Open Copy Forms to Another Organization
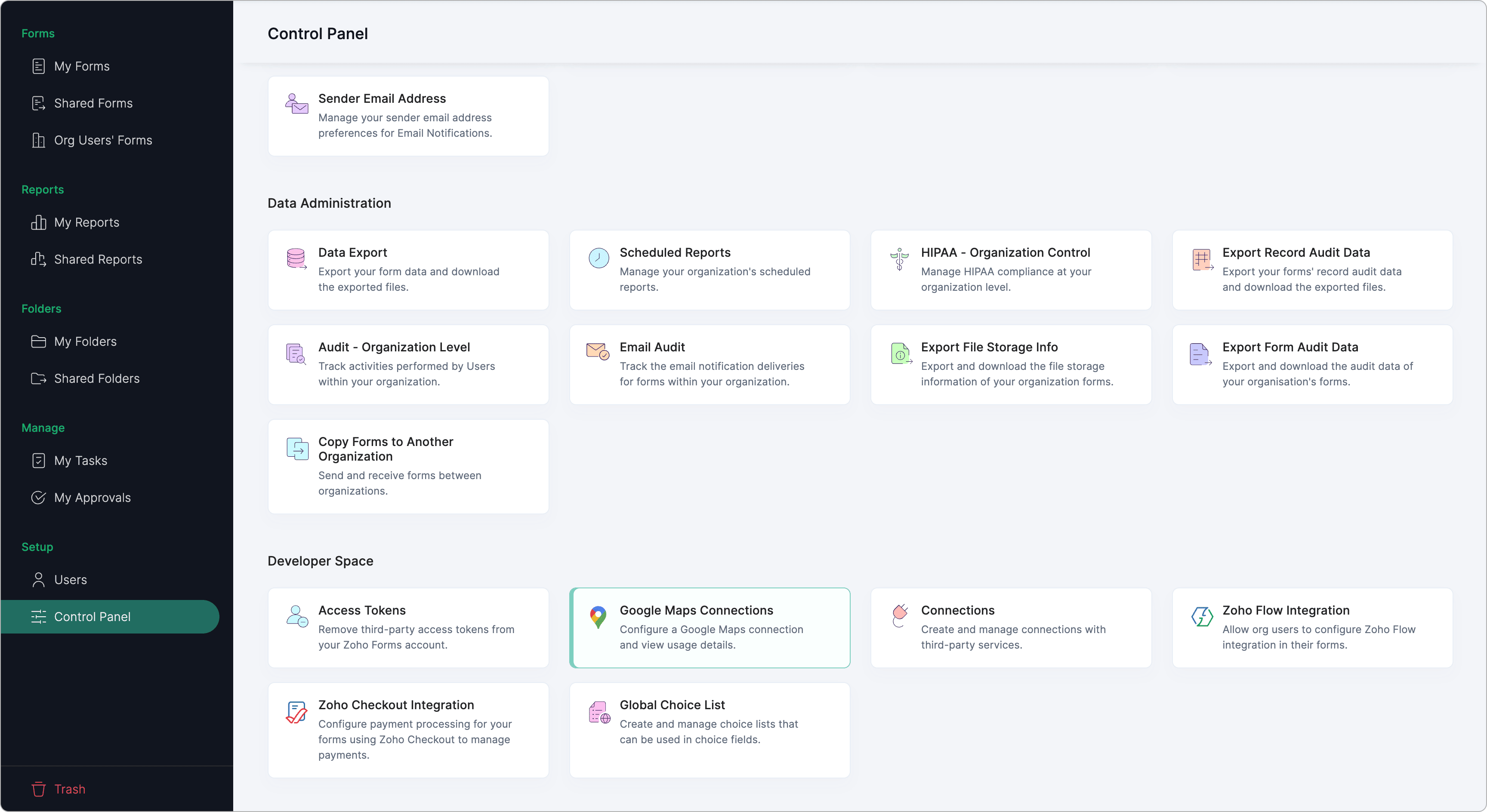Viewport: 1487px width, 812px height. [408, 466]
